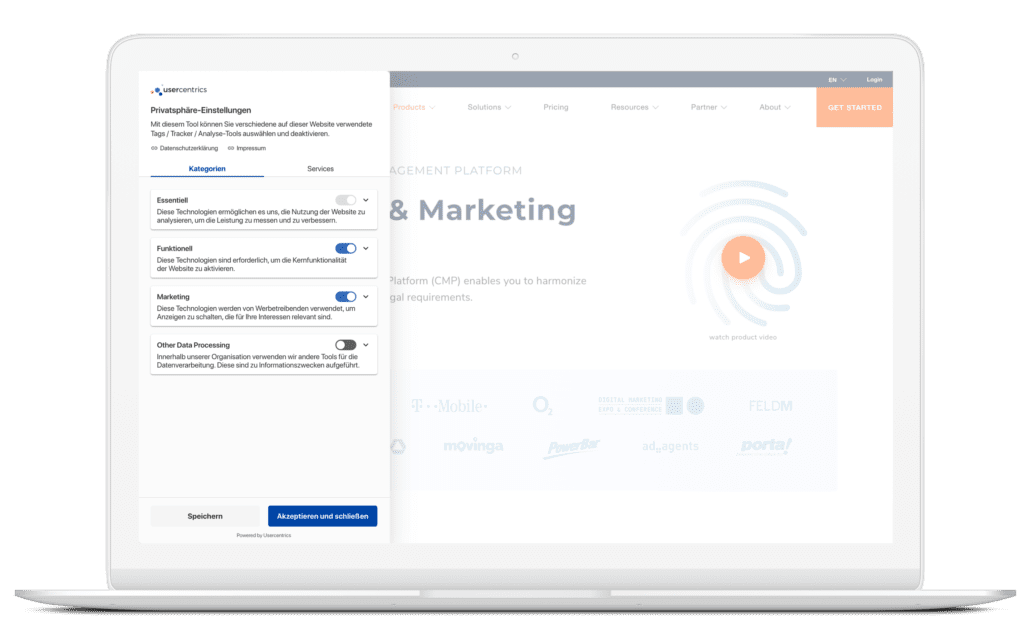The width and height of the screenshot is (1030, 644).
Task: Click the Usercentrics logo in the privacy panel
Action: tap(179, 90)
